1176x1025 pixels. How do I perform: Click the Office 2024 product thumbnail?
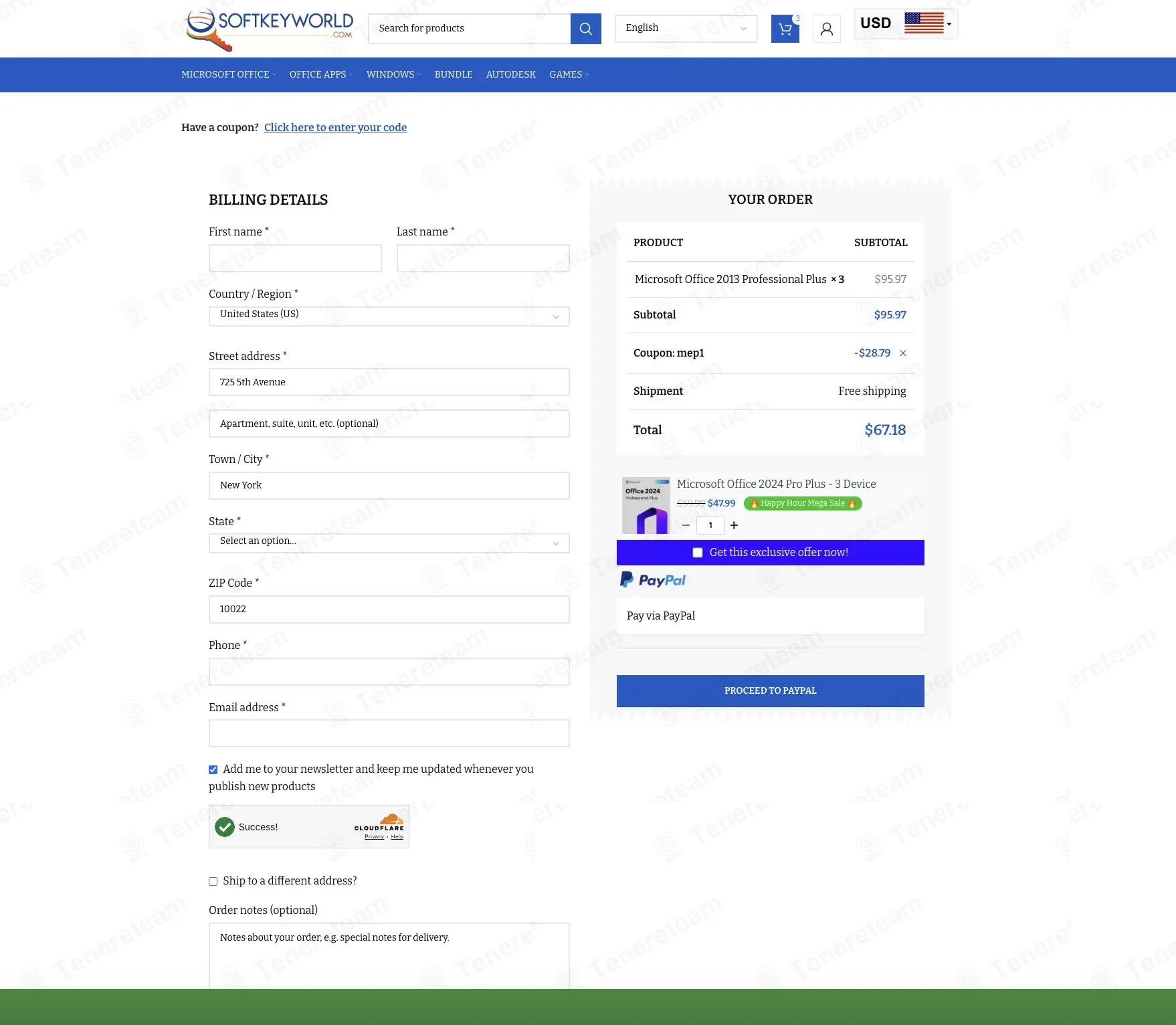646,505
